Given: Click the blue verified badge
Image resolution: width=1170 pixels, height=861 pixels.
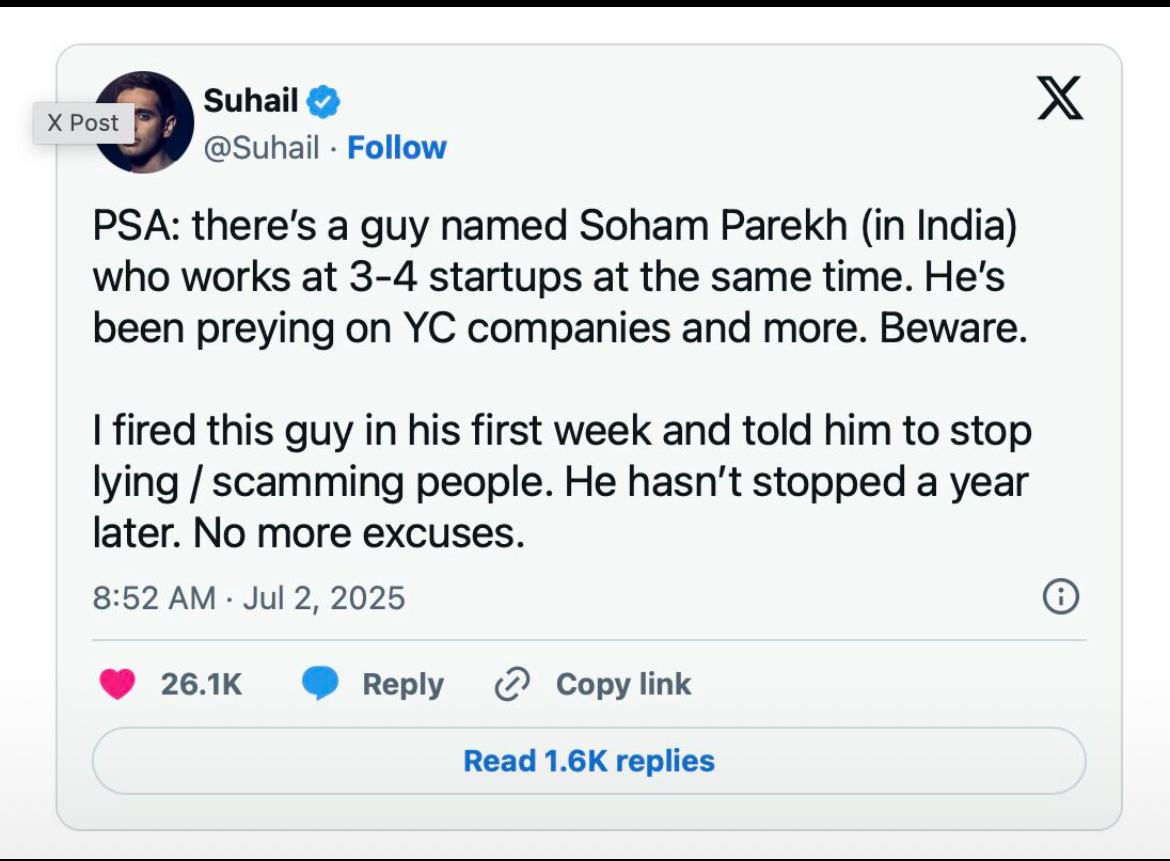Looking at the screenshot, I should 323,101.
